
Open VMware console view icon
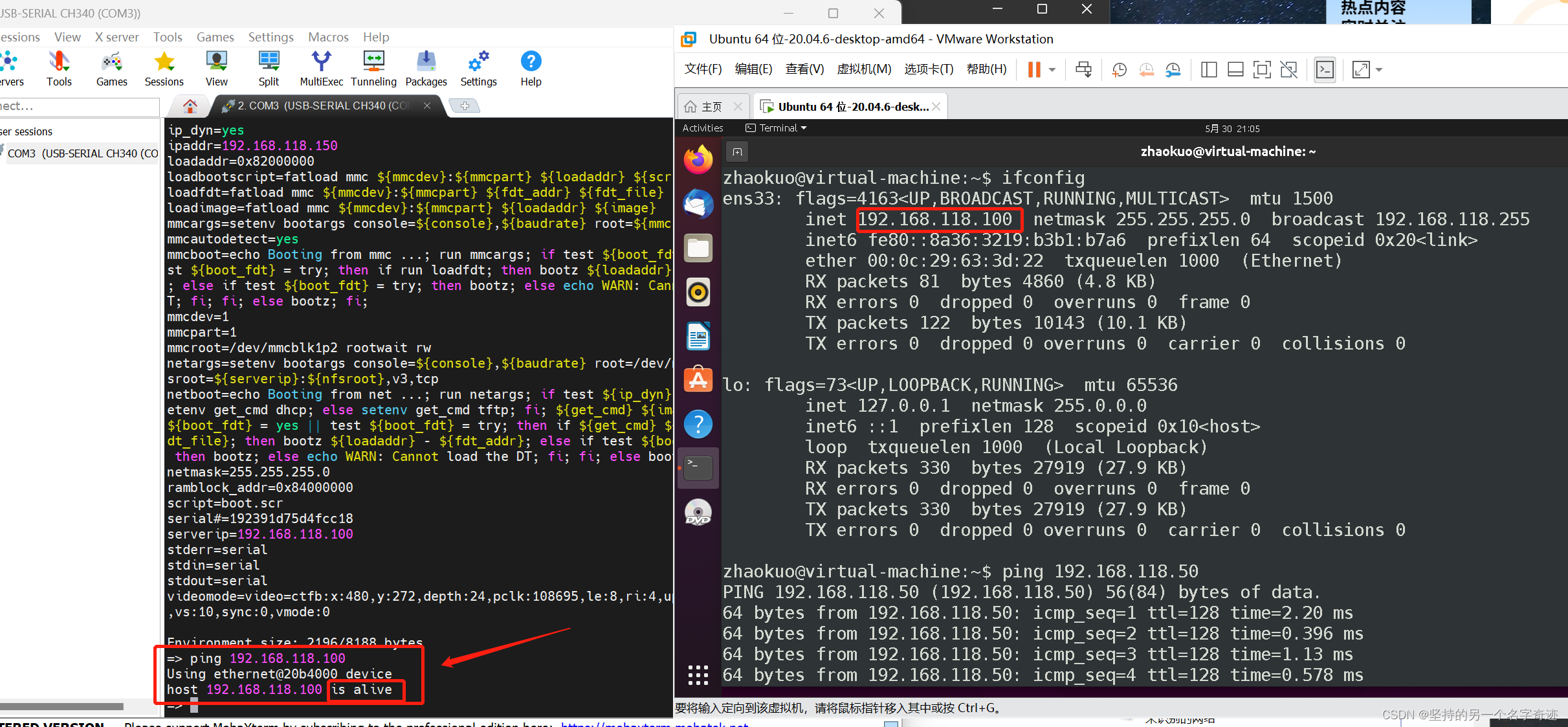pos(1325,69)
